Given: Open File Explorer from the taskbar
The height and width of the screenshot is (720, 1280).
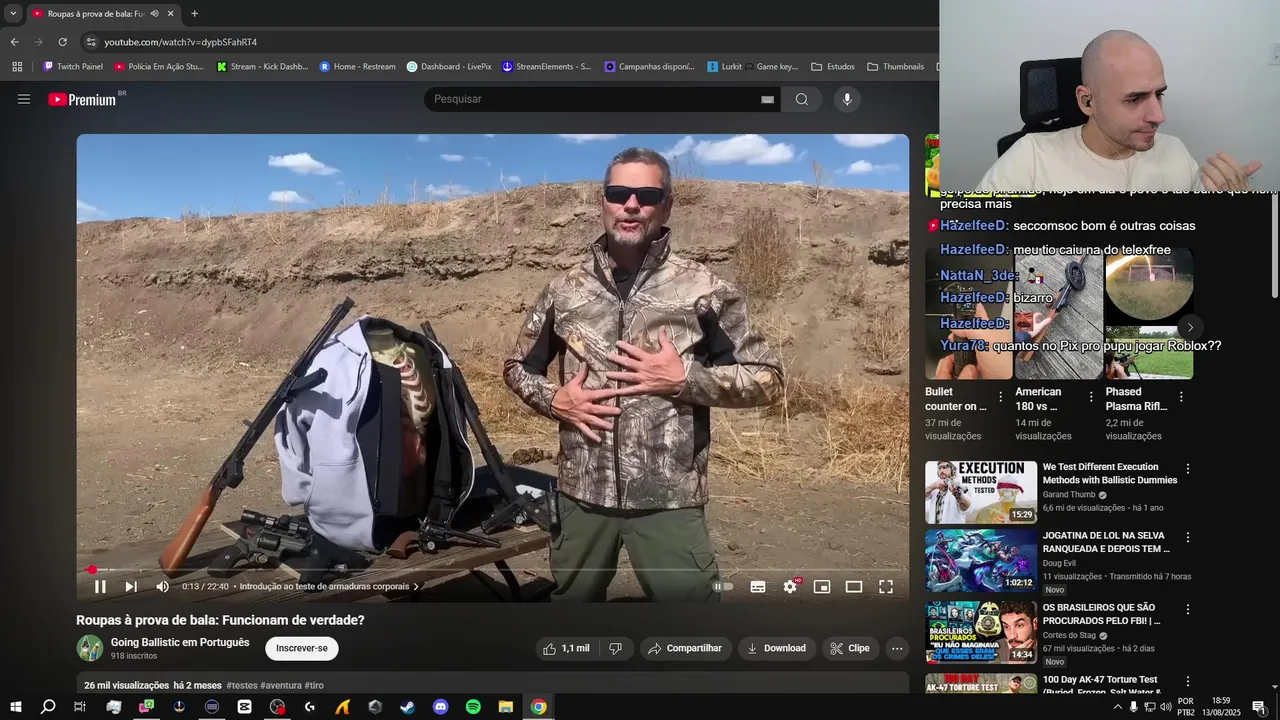Looking at the screenshot, I should (x=506, y=707).
